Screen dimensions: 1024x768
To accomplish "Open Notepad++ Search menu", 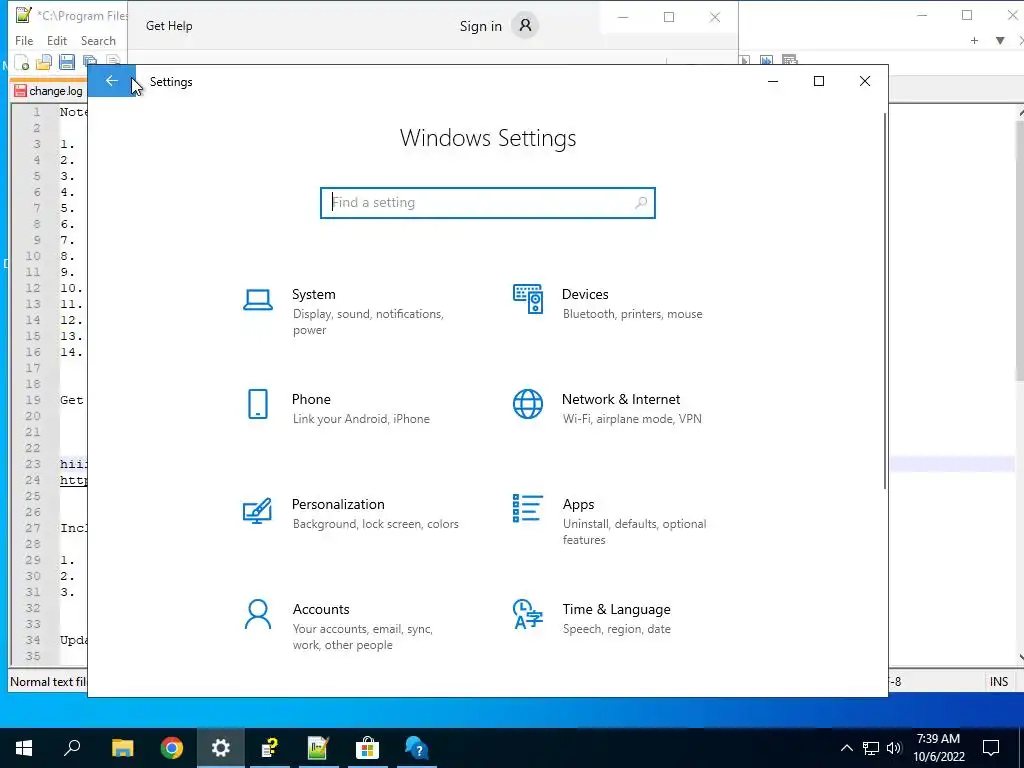I will pyautogui.click(x=98, y=40).
